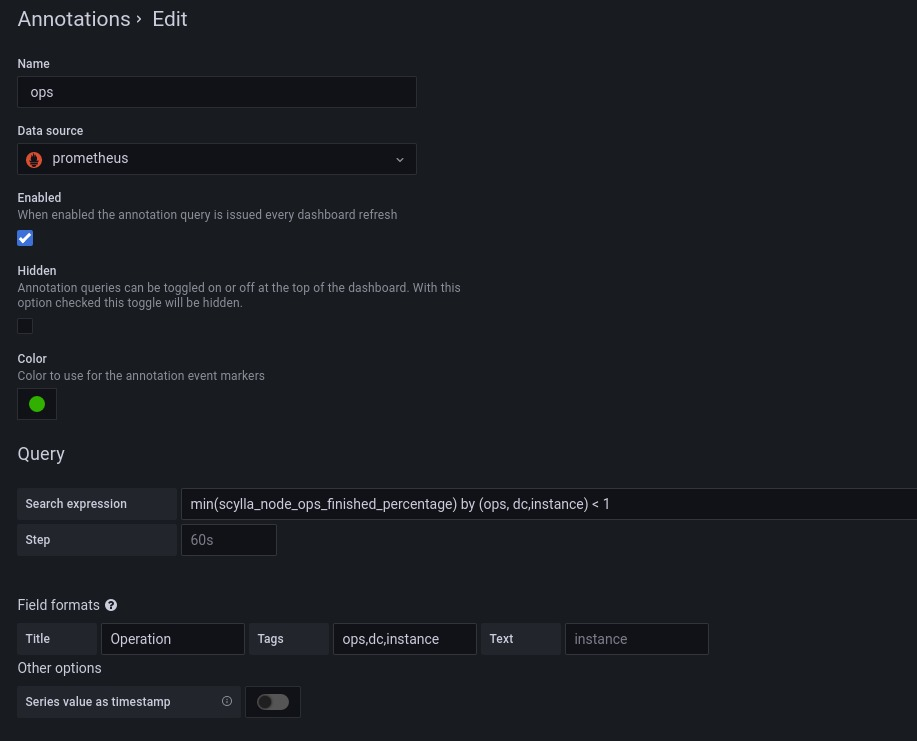Uncheck the Enabled checkbox

25,238
